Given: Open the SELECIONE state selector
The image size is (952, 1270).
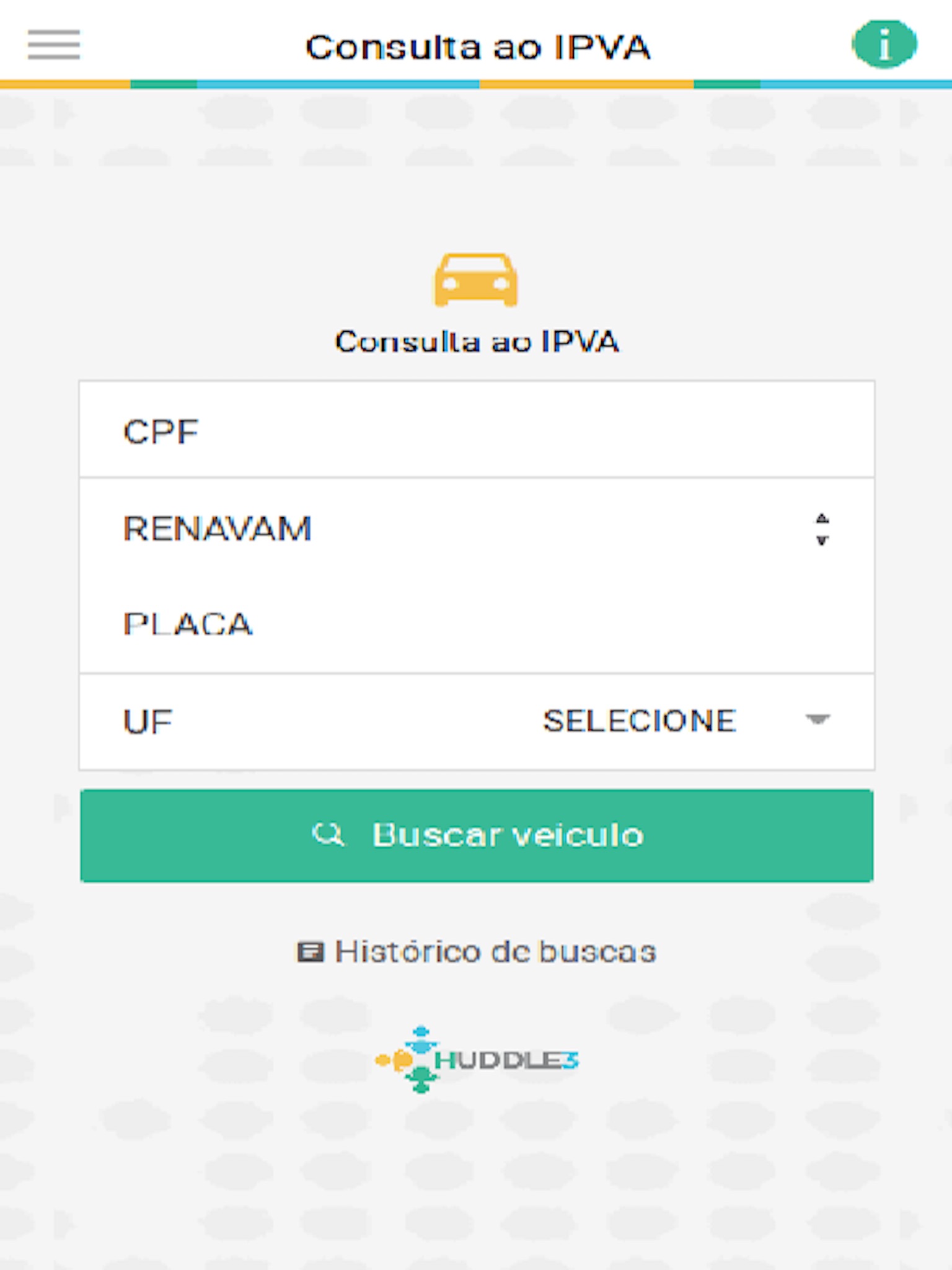Looking at the screenshot, I should coord(640,721).
